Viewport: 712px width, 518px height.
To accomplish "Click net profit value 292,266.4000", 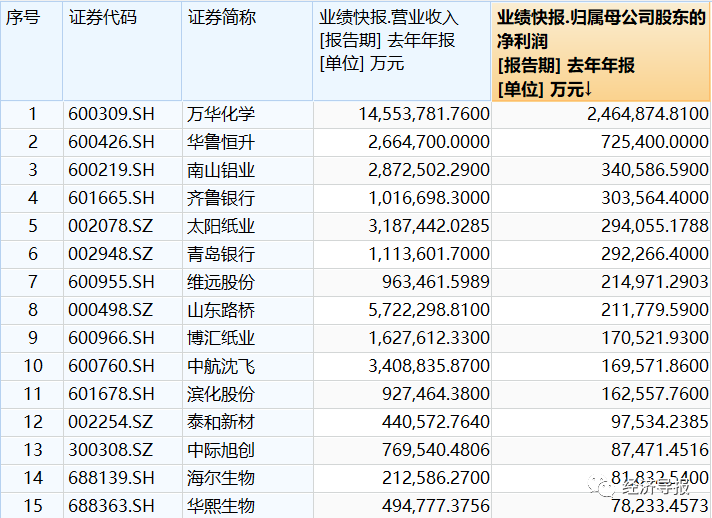I will tap(655, 254).
